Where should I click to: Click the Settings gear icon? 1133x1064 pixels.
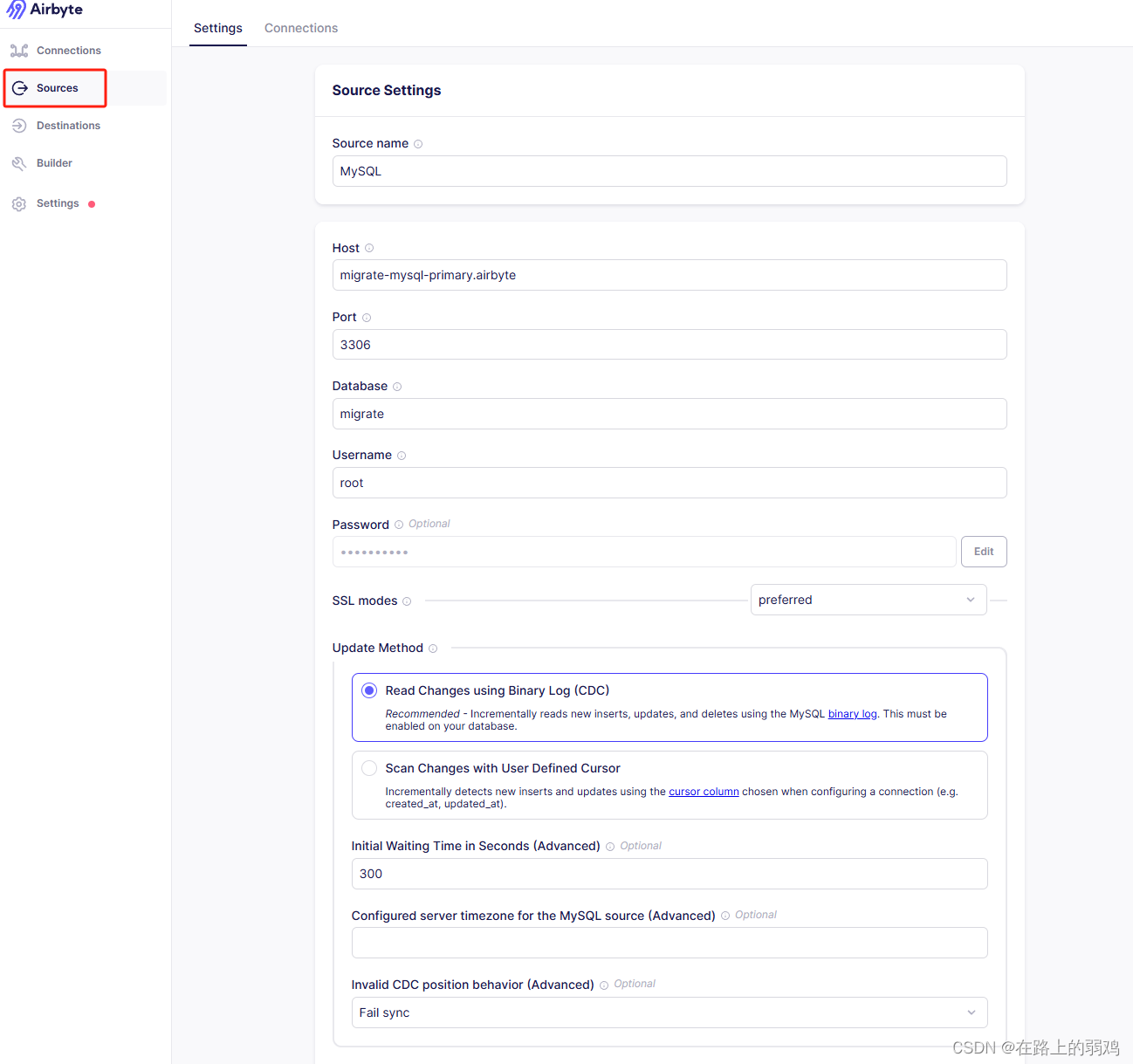[x=19, y=204]
